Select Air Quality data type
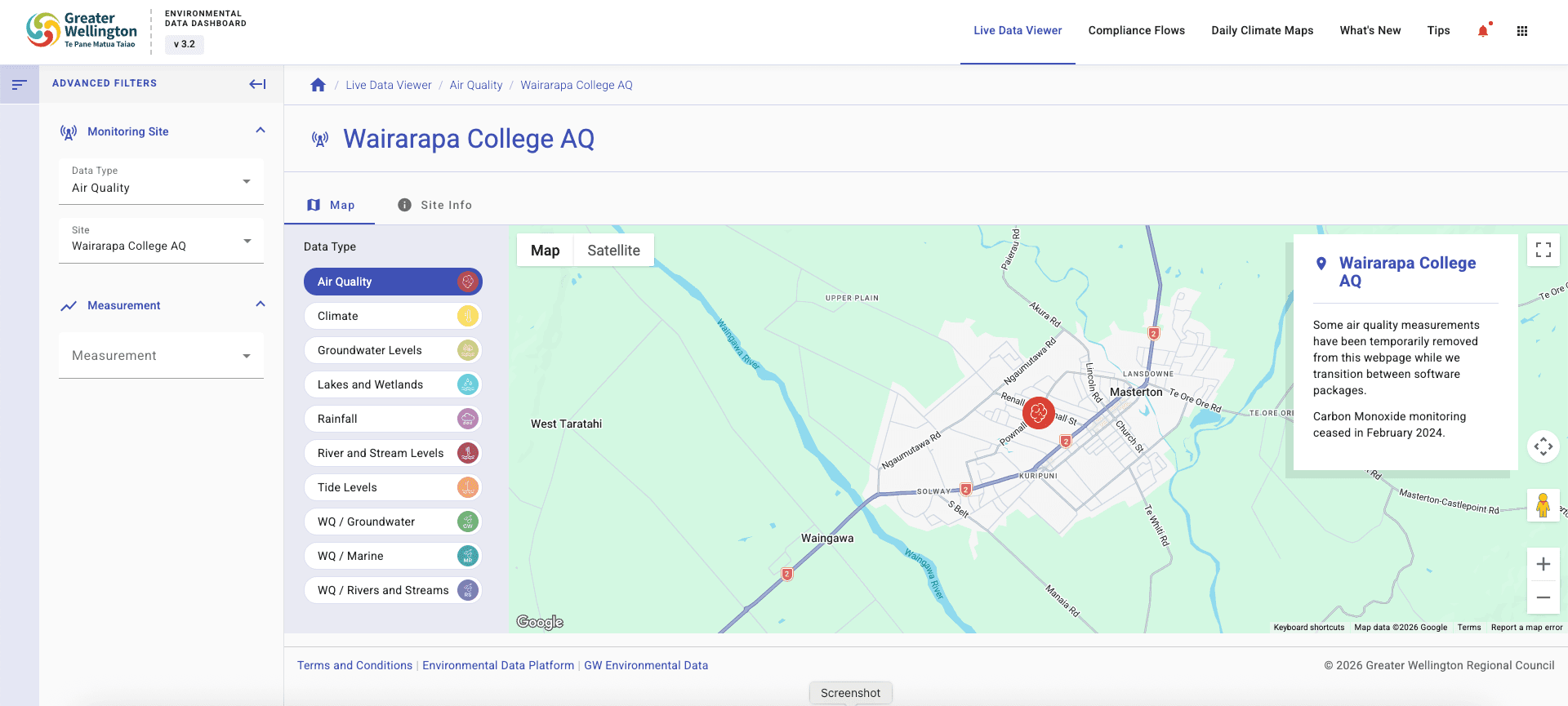This screenshot has height=706, width=1568. click(x=393, y=282)
